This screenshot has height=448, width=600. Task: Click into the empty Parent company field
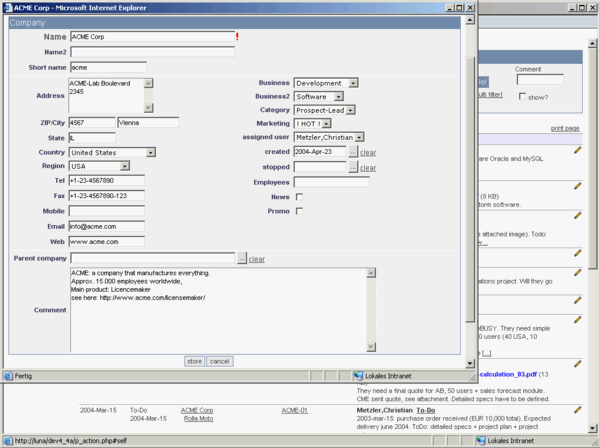point(152,258)
